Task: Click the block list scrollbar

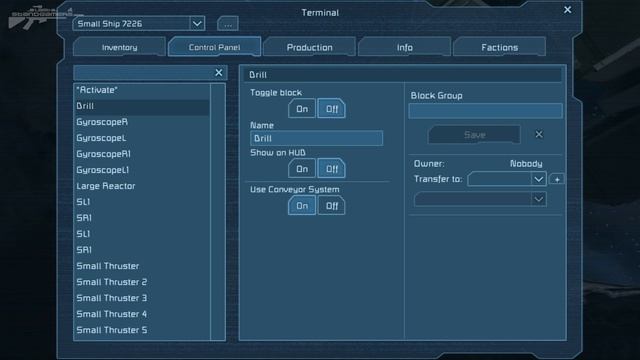Action: click(218, 212)
